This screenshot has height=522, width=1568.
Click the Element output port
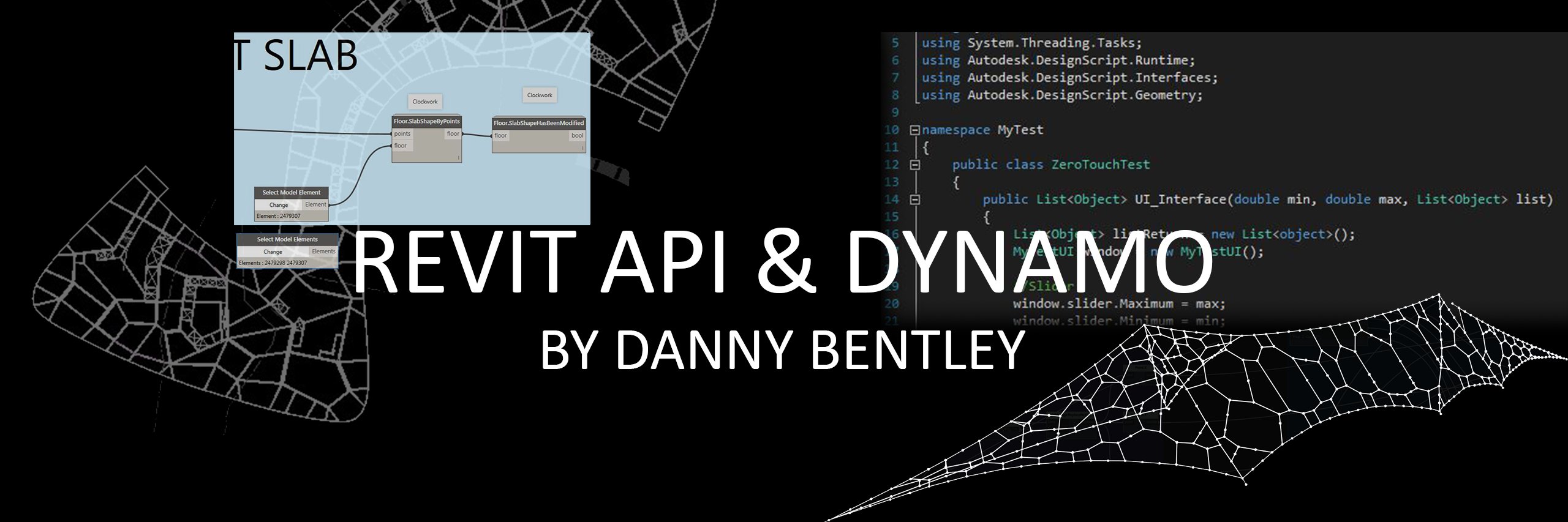(316, 205)
